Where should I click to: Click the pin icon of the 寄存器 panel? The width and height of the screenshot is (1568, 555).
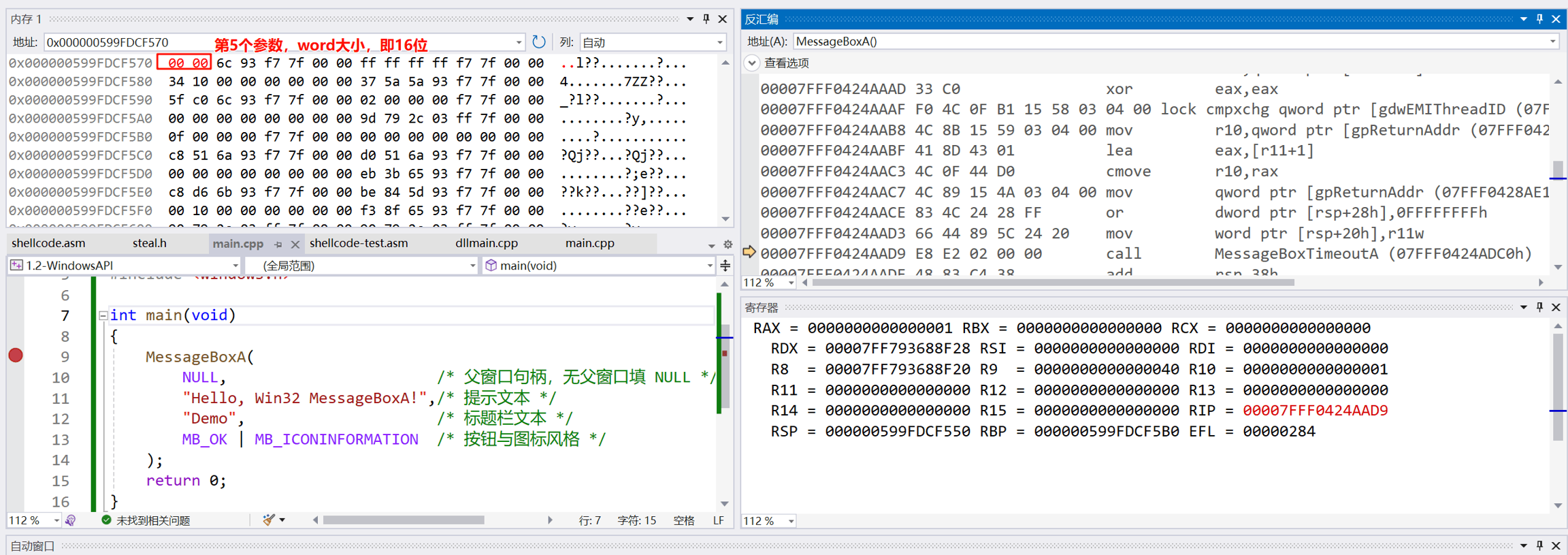coord(1539,308)
